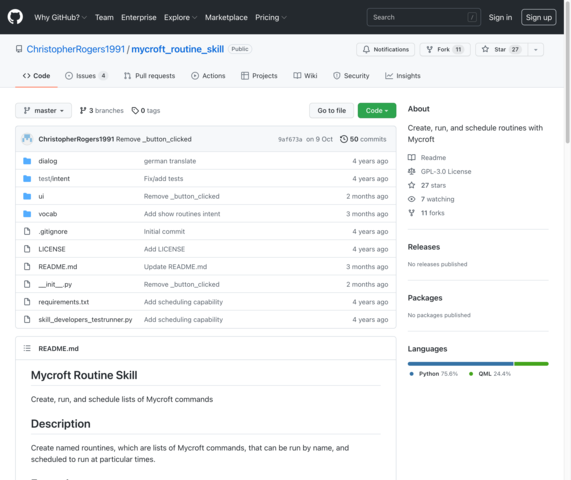Click the QML 24.4% language link

490,374
